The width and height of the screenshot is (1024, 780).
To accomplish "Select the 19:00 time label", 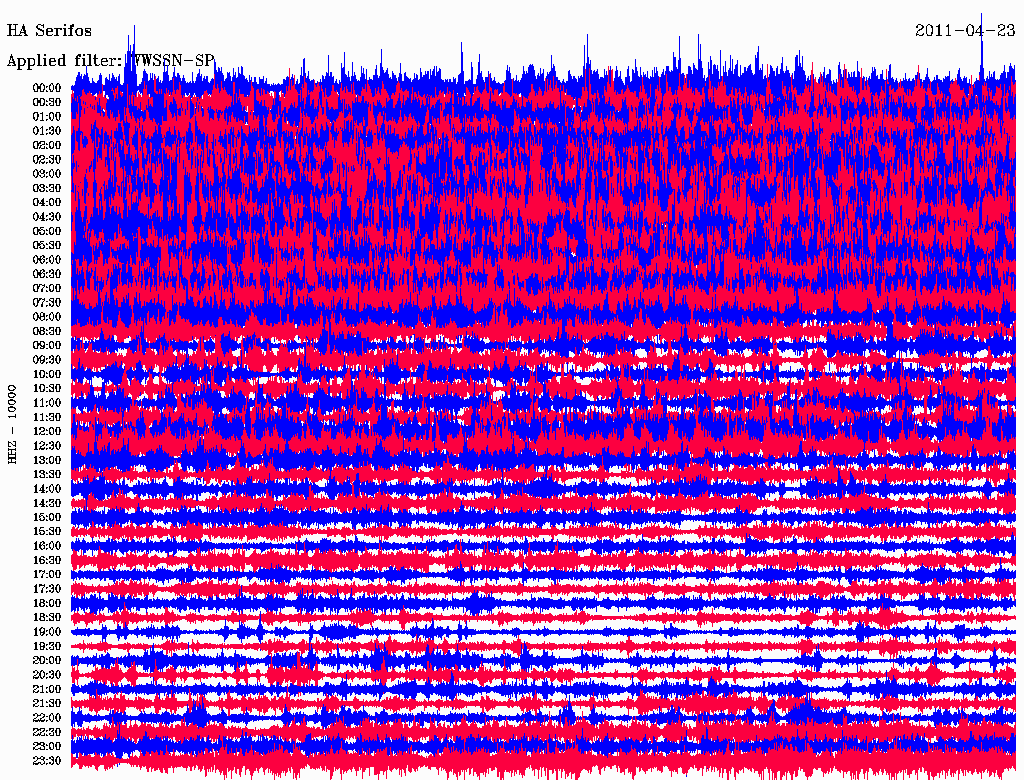I will coord(47,632).
